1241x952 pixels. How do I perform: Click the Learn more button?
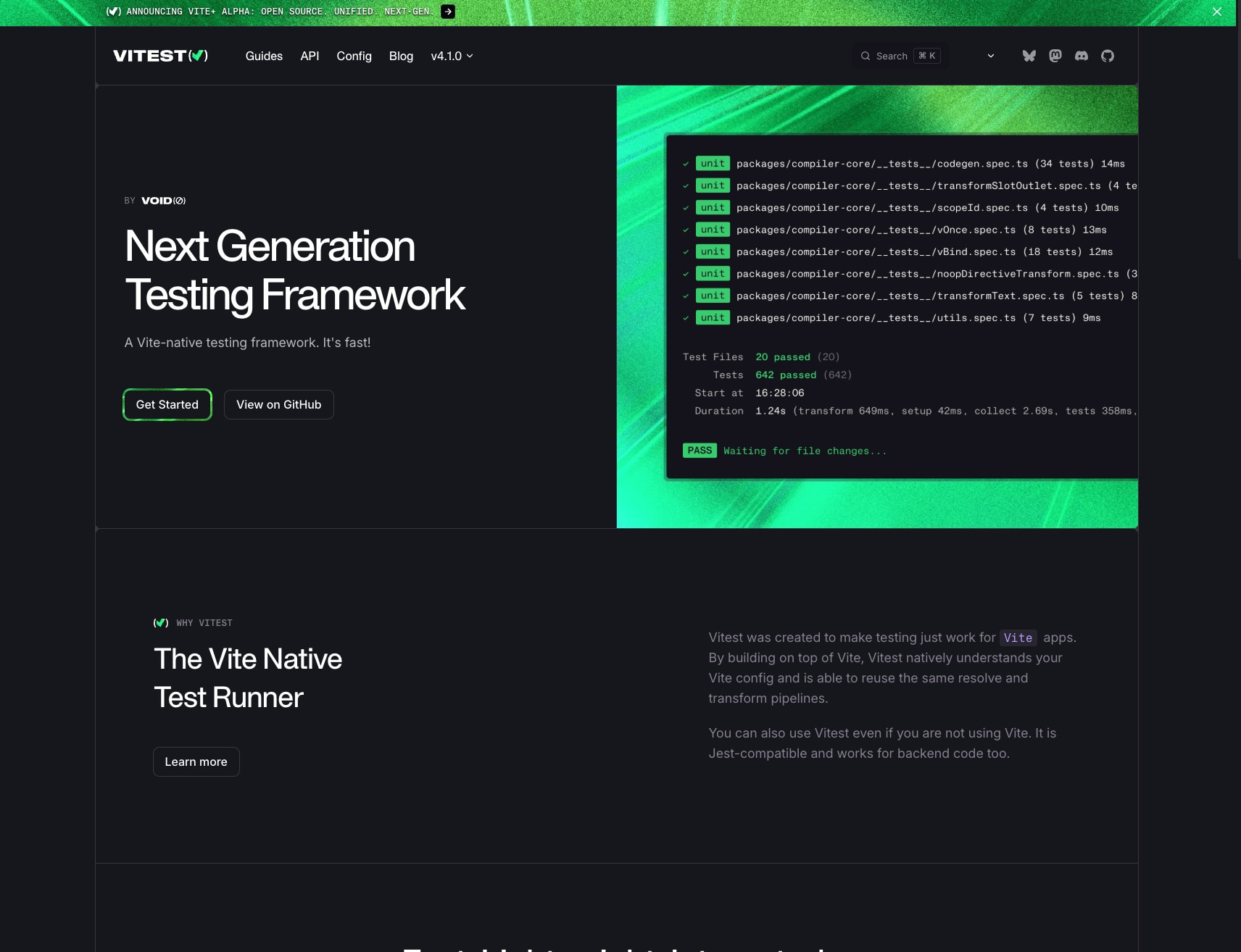pyautogui.click(x=196, y=761)
